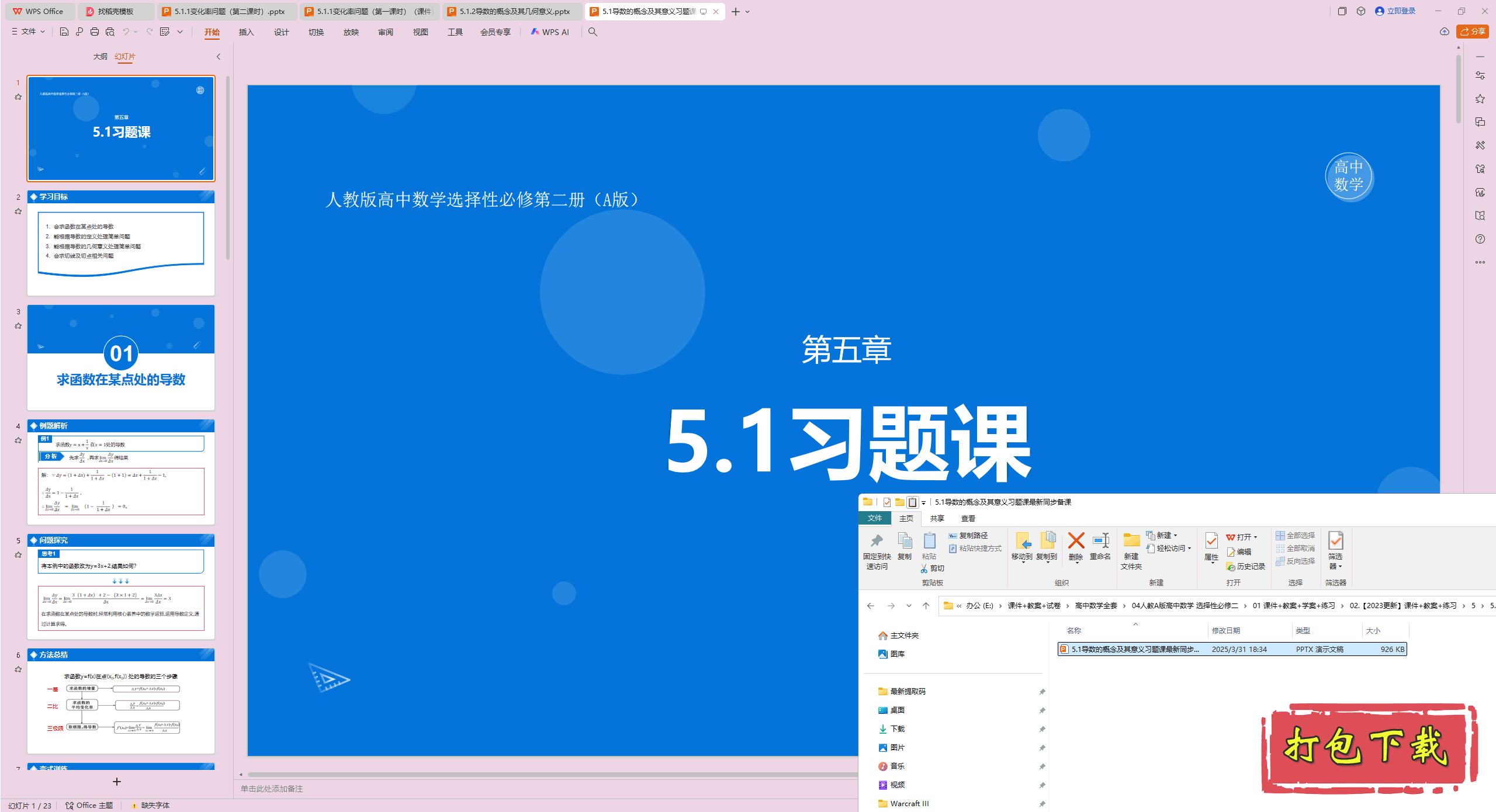Switch to the 放映 ribbon tab
Image resolution: width=1496 pixels, height=812 pixels.
click(x=351, y=32)
